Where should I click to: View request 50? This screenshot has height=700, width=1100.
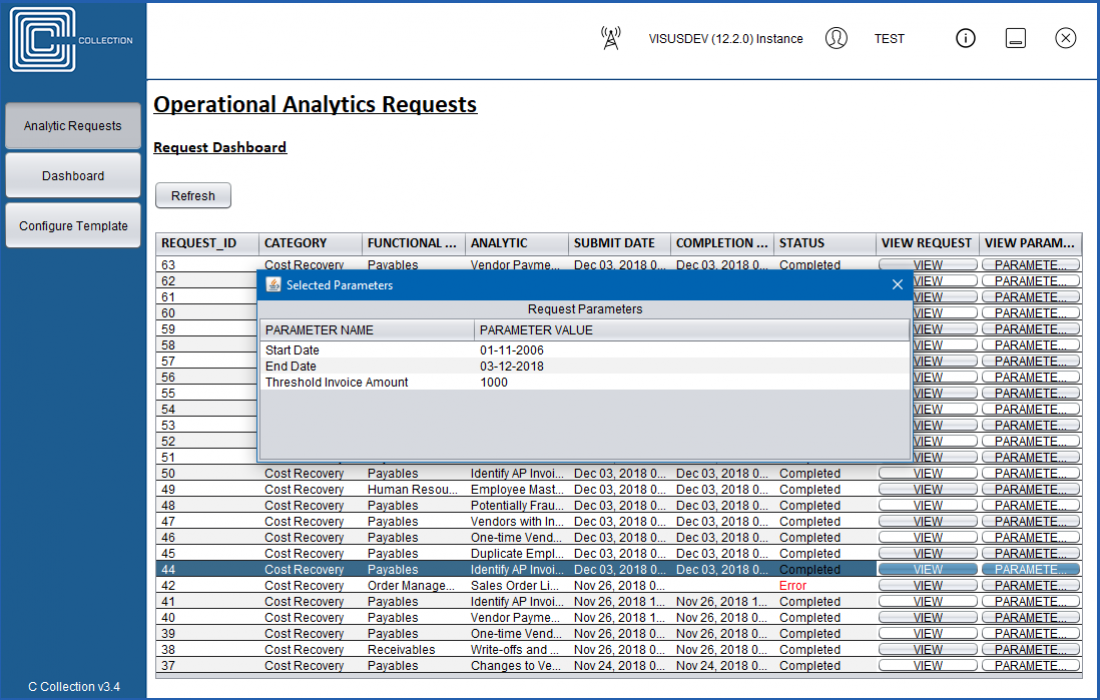[927, 473]
